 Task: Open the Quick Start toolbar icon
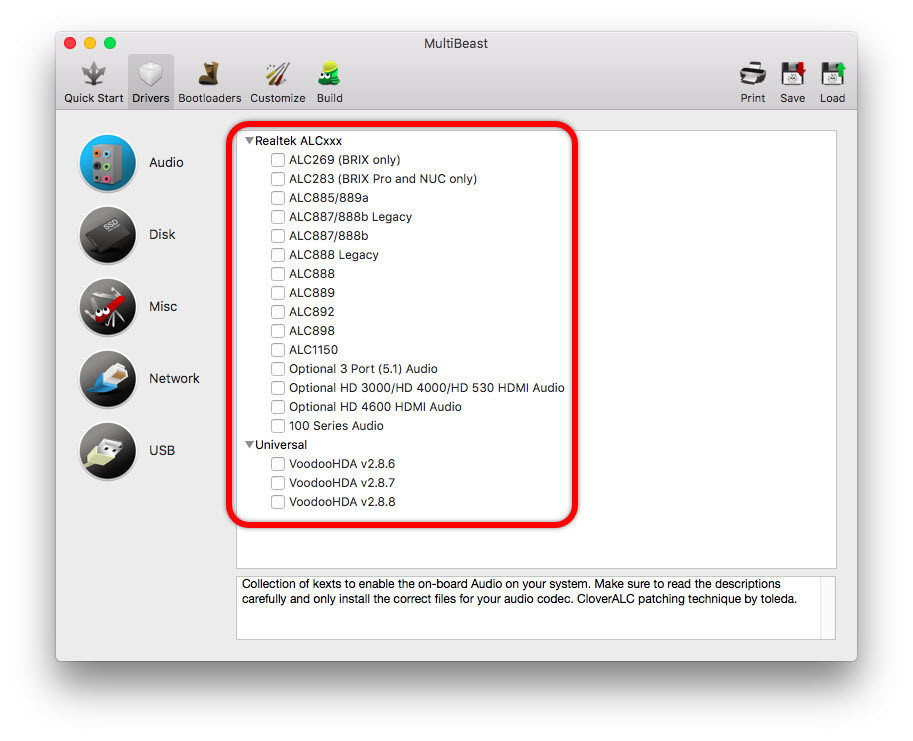point(93,75)
